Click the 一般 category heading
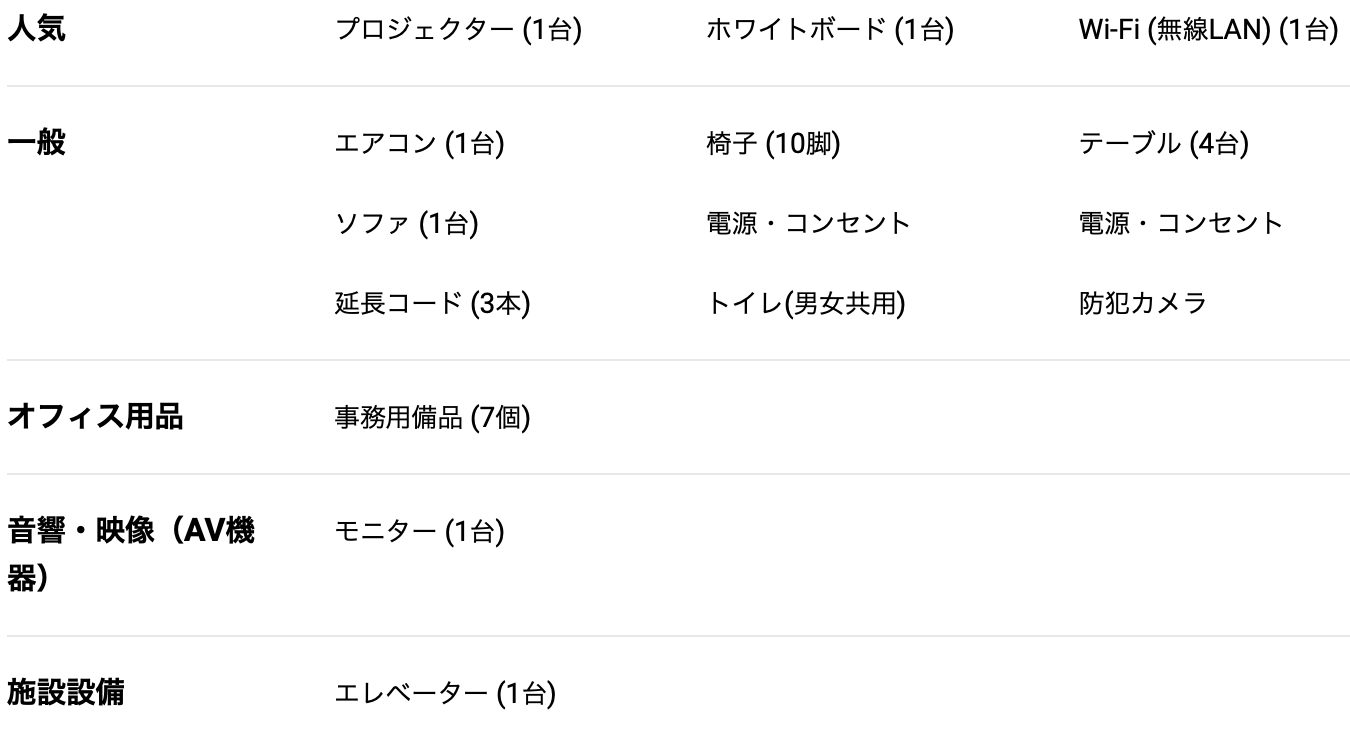The height and width of the screenshot is (731, 1350). point(37,143)
